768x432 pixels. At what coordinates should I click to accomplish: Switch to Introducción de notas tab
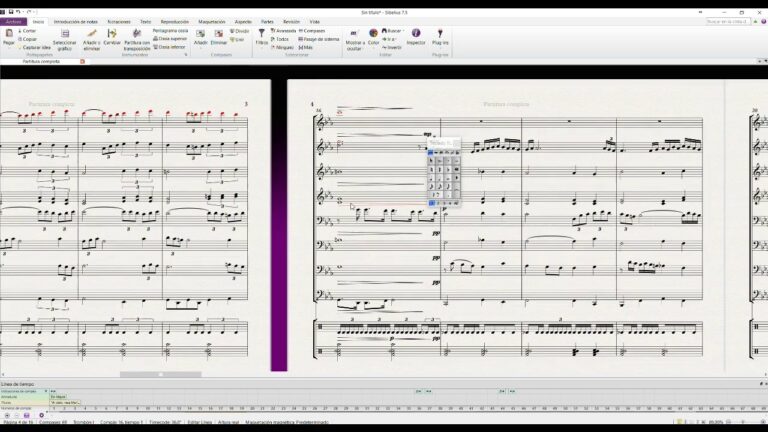[75, 22]
